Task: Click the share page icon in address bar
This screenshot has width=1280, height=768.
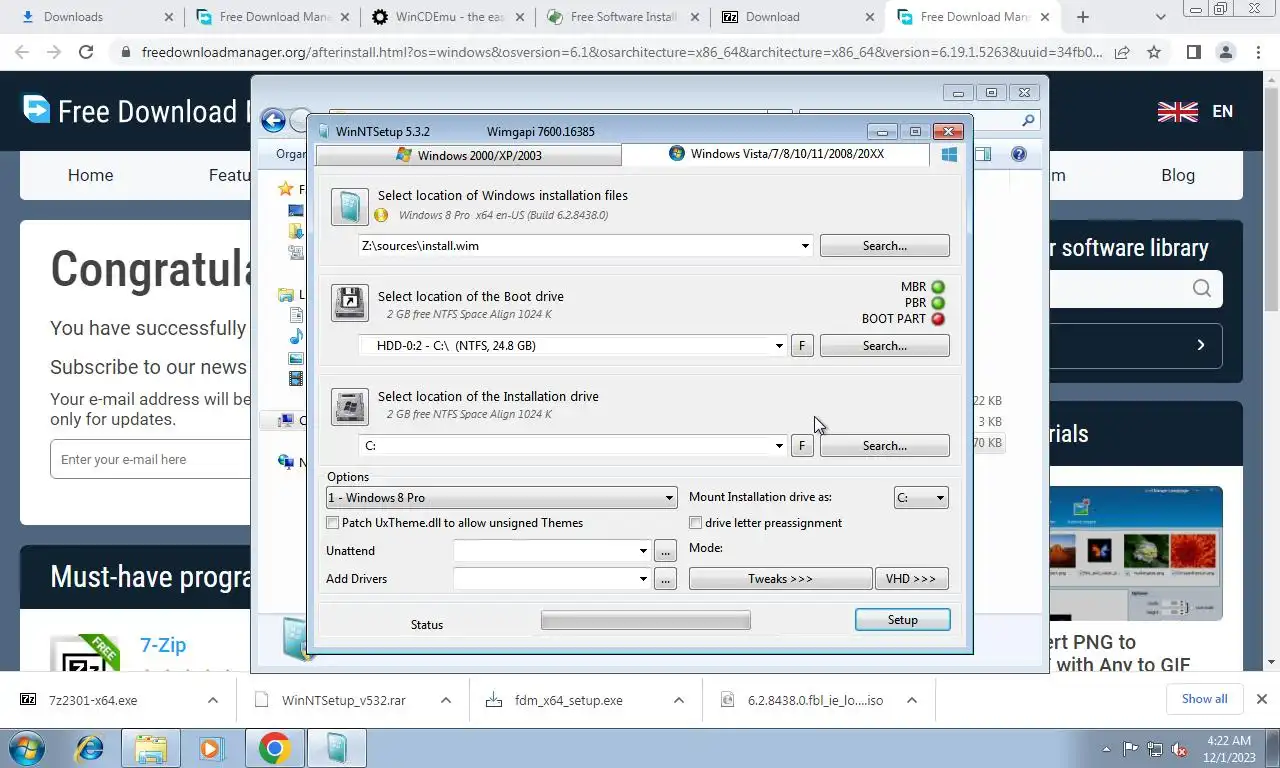Action: (x=1122, y=52)
